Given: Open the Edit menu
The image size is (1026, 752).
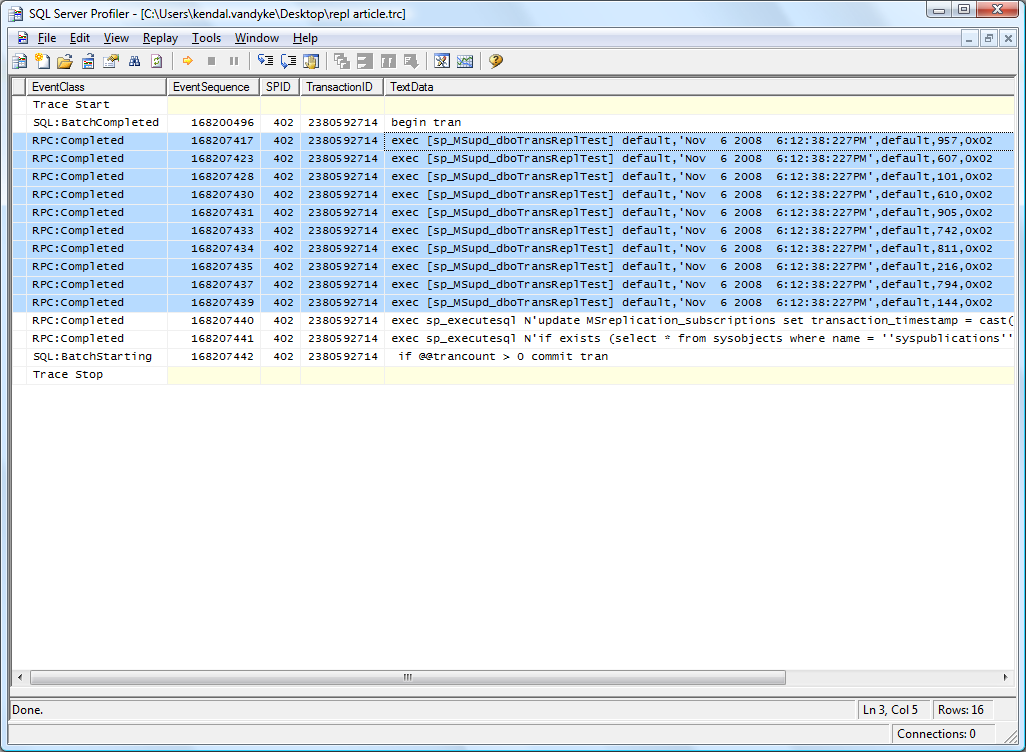Looking at the screenshot, I should click(80, 38).
